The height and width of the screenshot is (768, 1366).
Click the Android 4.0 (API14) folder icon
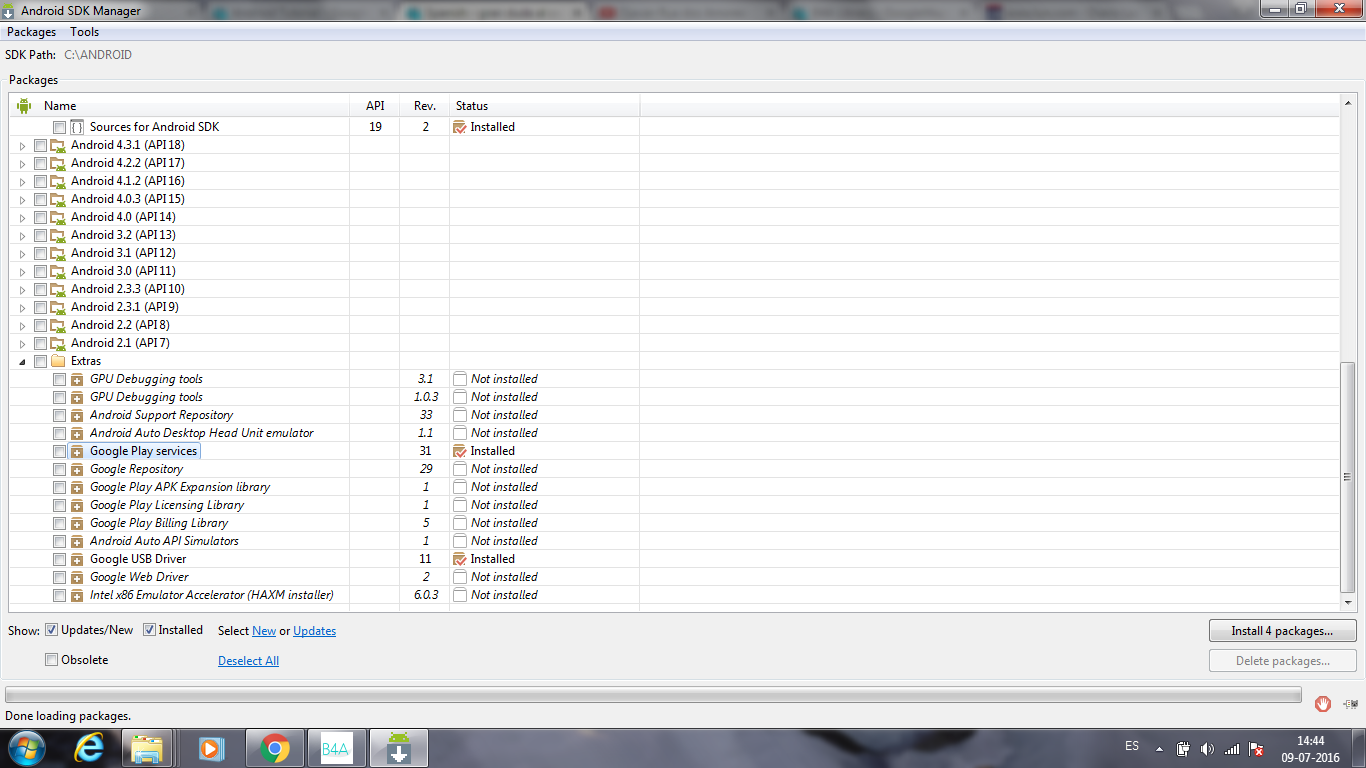tap(58, 217)
